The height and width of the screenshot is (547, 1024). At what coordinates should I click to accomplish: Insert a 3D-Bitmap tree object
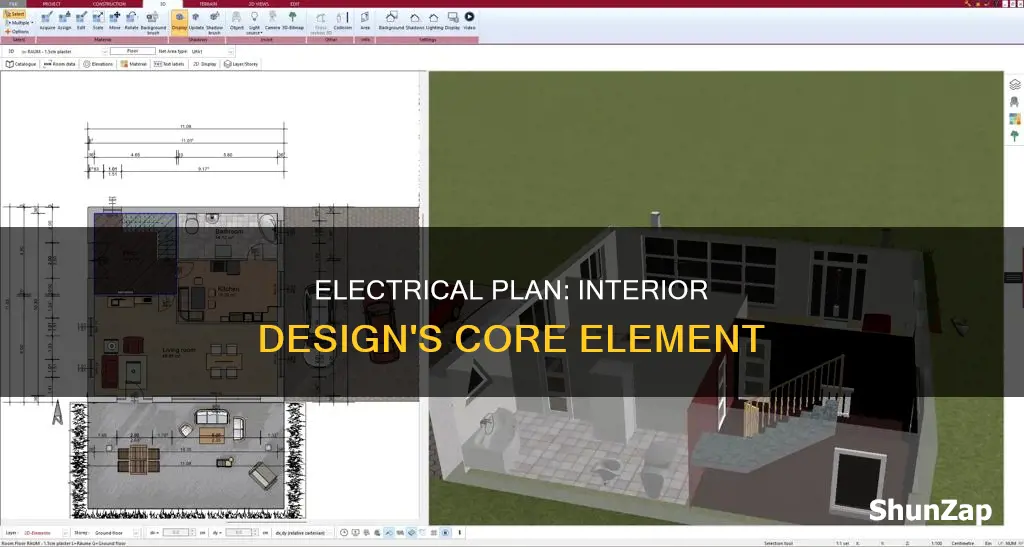tap(291, 21)
